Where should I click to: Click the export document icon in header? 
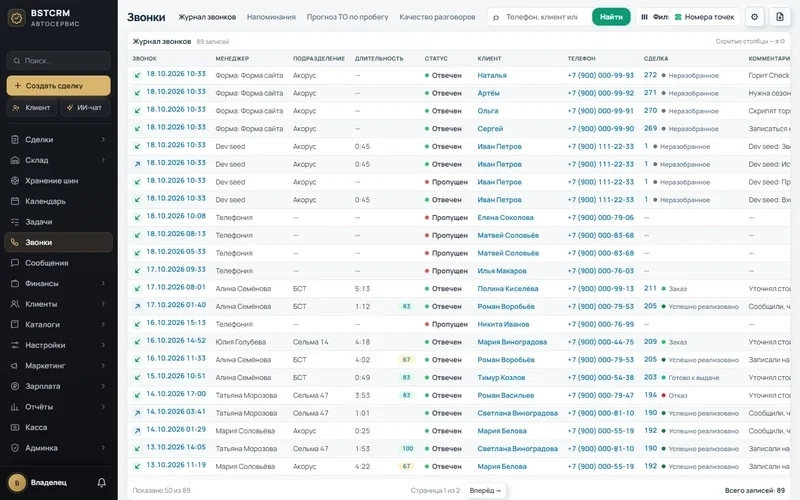(780, 17)
